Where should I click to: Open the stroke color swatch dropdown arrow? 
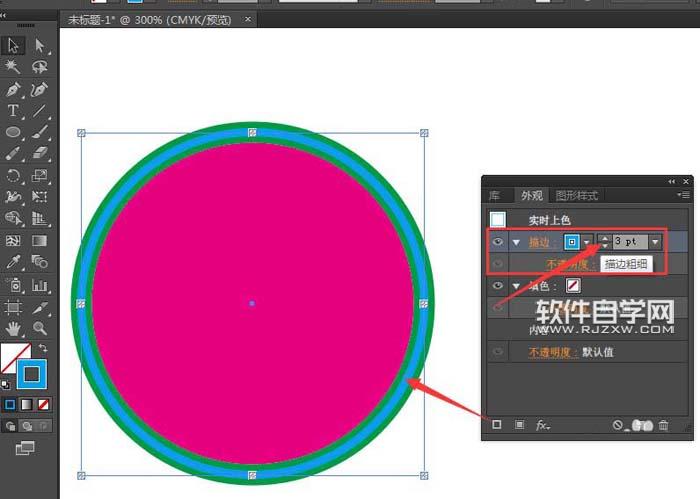(x=587, y=242)
